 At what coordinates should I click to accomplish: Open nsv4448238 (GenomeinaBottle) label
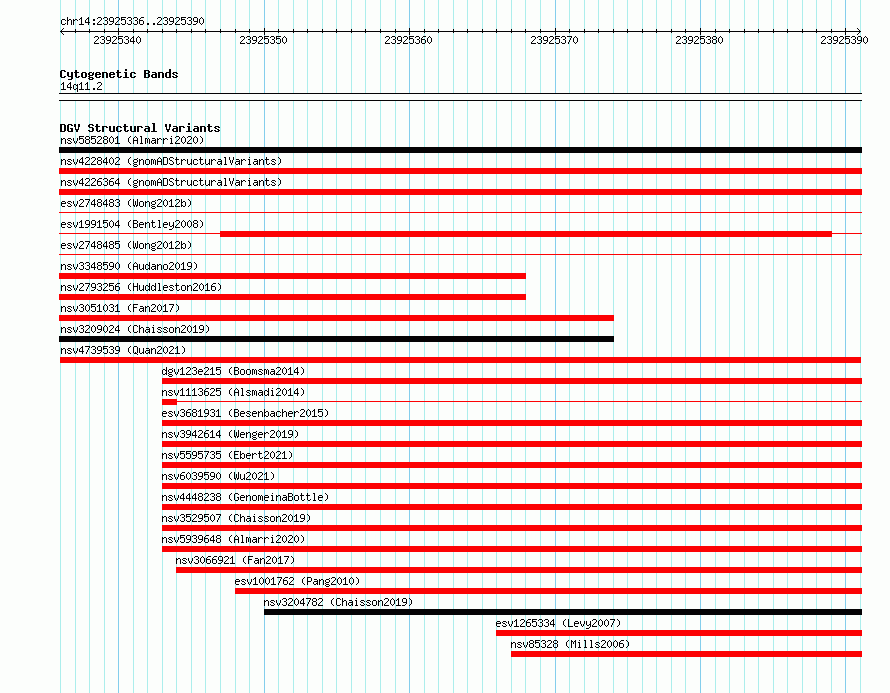tap(245, 497)
